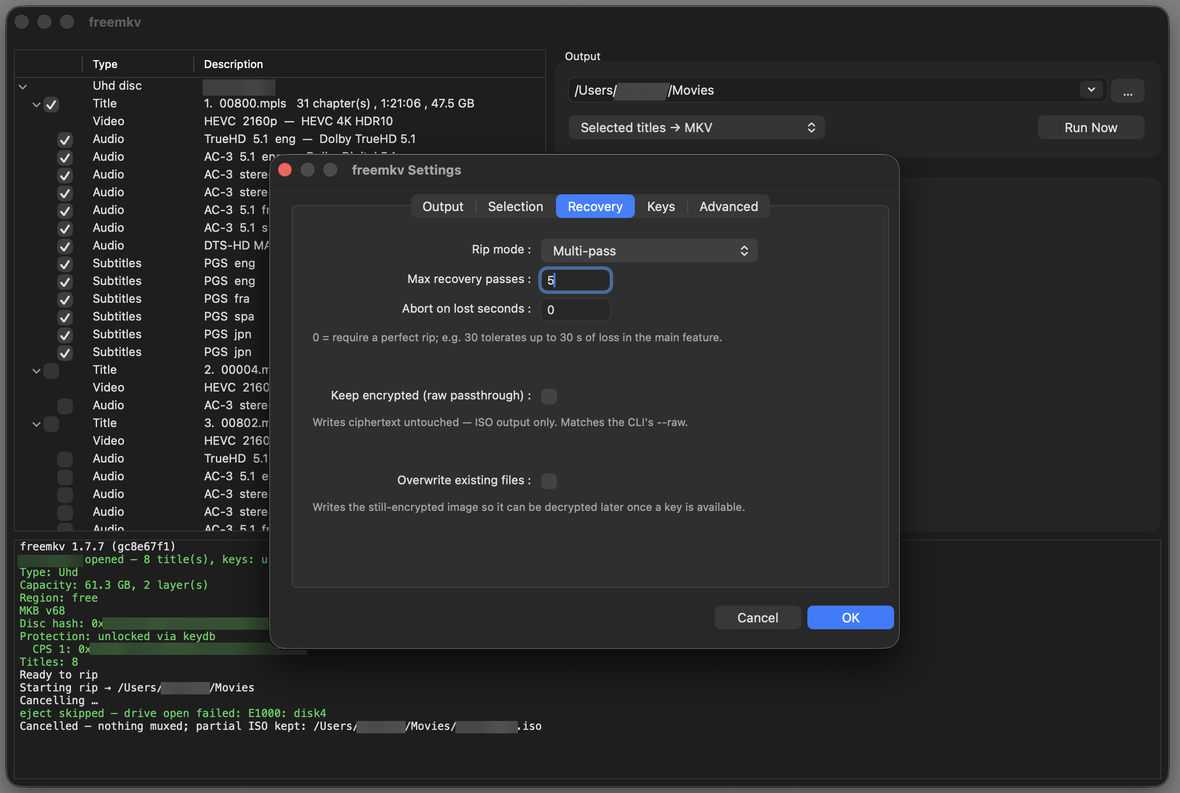Collapse Title 1 00800.mpls row
The height and width of the screenshot is (793, 1180).
[36, 105]
